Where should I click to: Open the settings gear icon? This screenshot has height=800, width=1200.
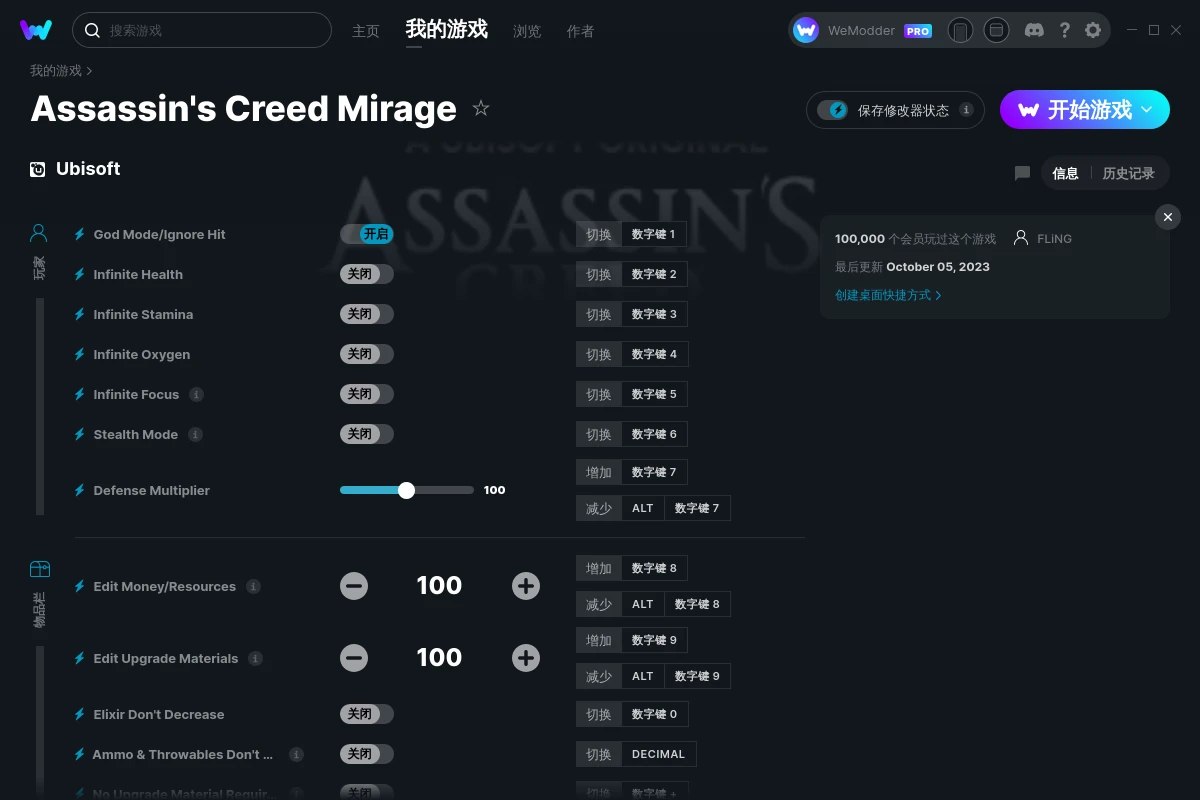(1093, 30)
